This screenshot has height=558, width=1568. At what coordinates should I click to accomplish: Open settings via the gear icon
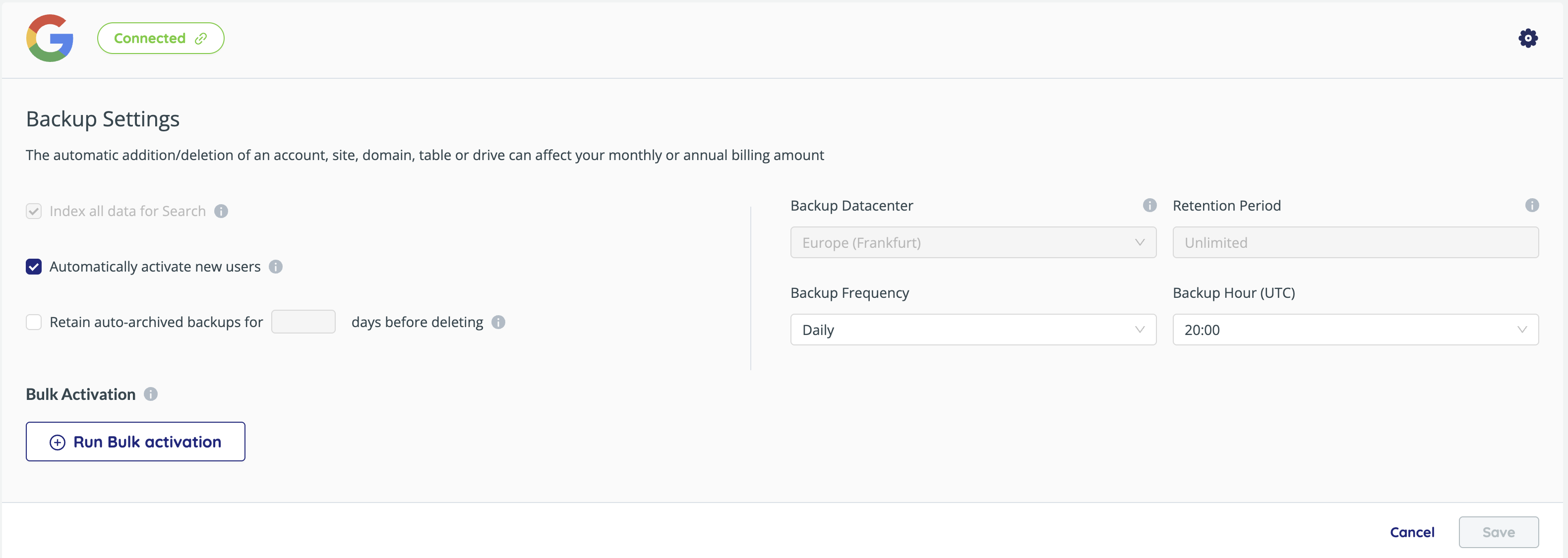coord(1528,38)
